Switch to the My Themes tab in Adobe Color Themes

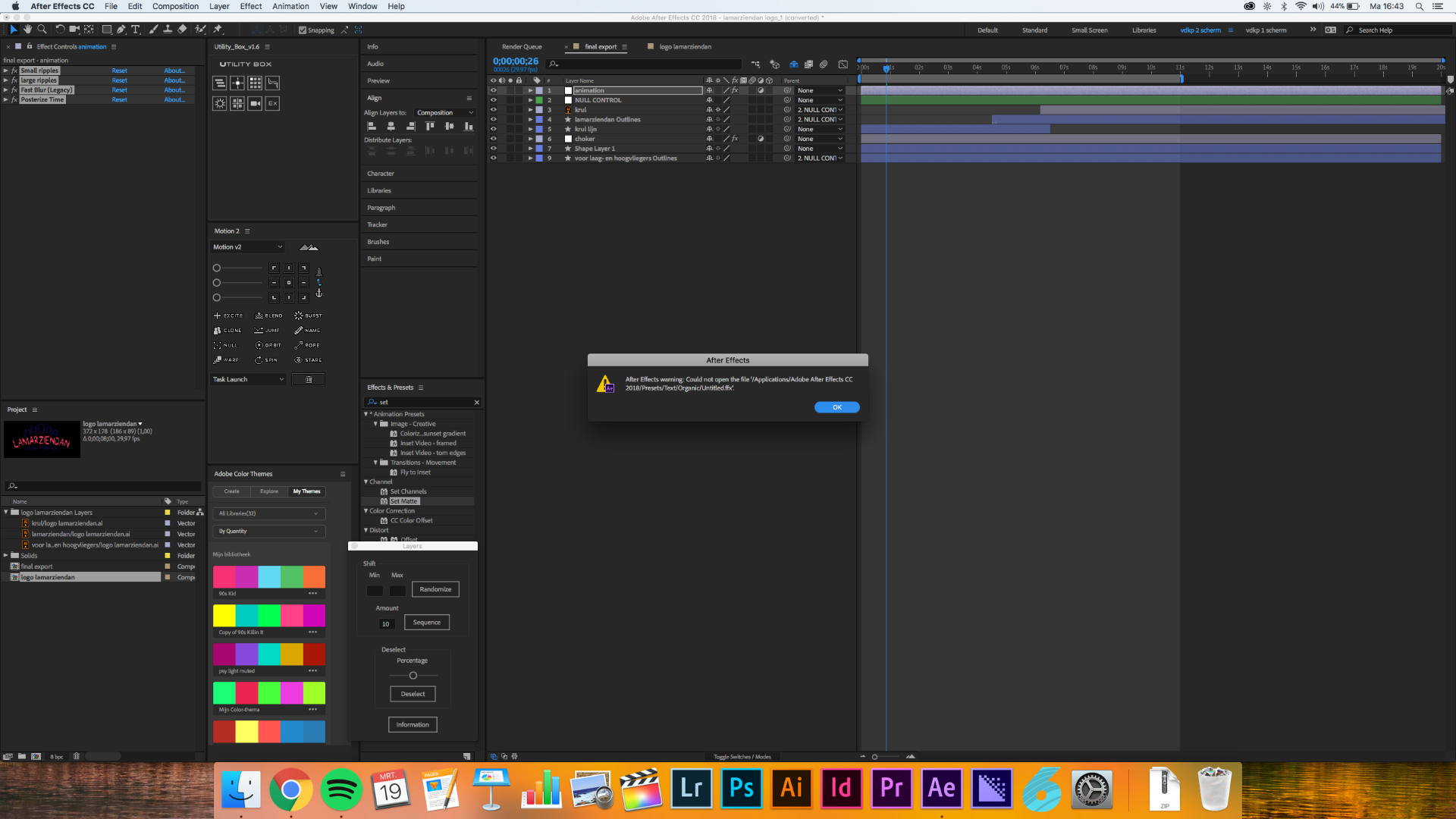click(x=306, y=491)
